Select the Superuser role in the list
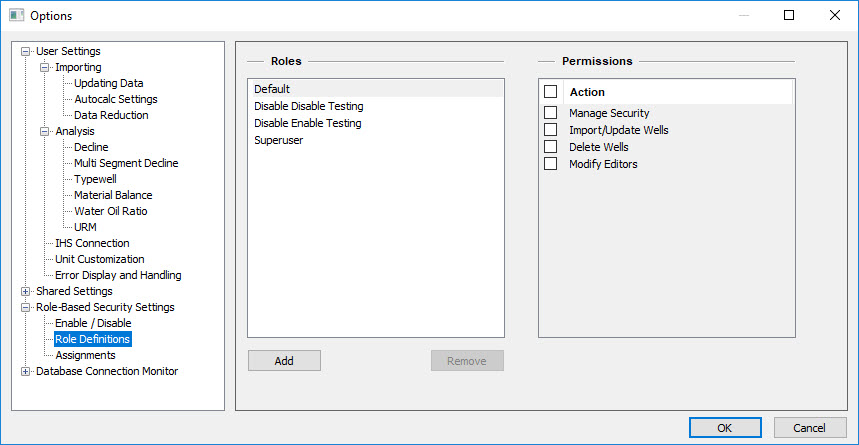The width and height of the screenshot is (859, 445). [278, 140]
